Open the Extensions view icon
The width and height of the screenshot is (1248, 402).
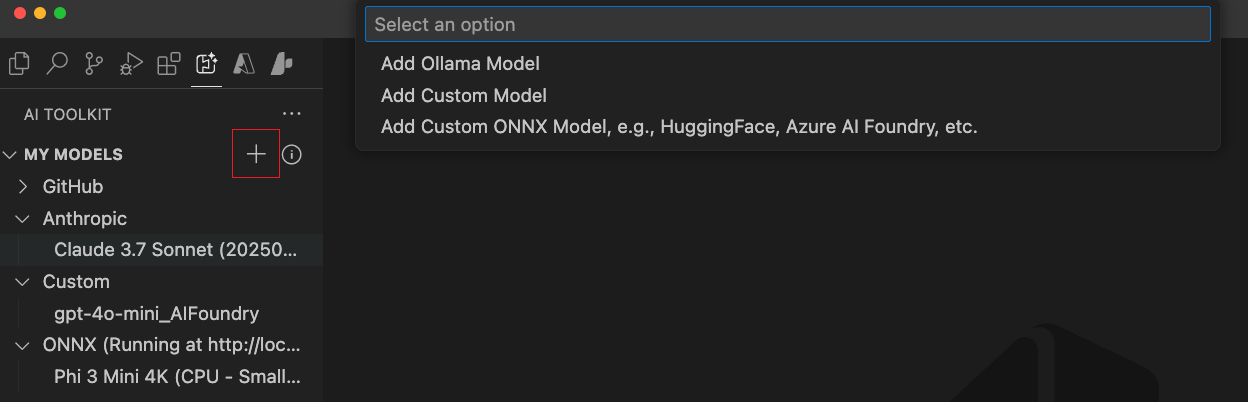168,65
